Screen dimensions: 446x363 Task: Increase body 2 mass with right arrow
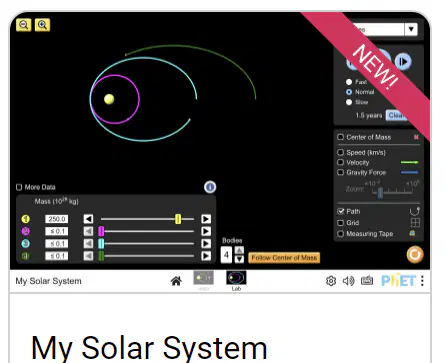point(206,231)
